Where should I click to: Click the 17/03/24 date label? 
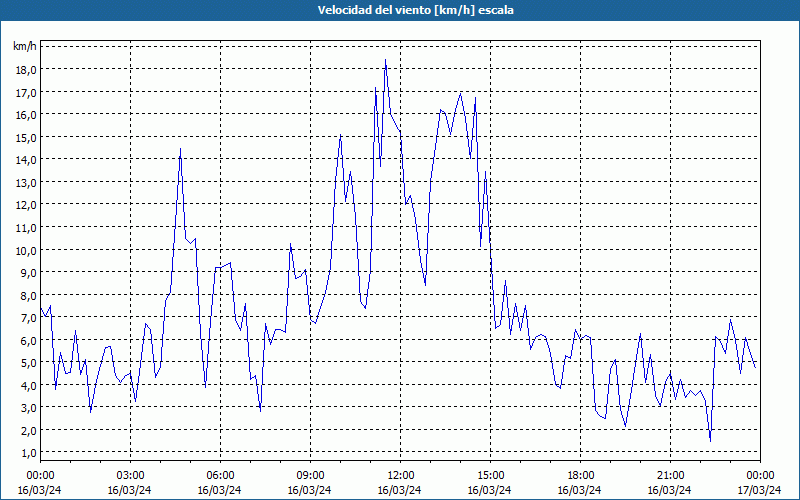pos(760,490)
